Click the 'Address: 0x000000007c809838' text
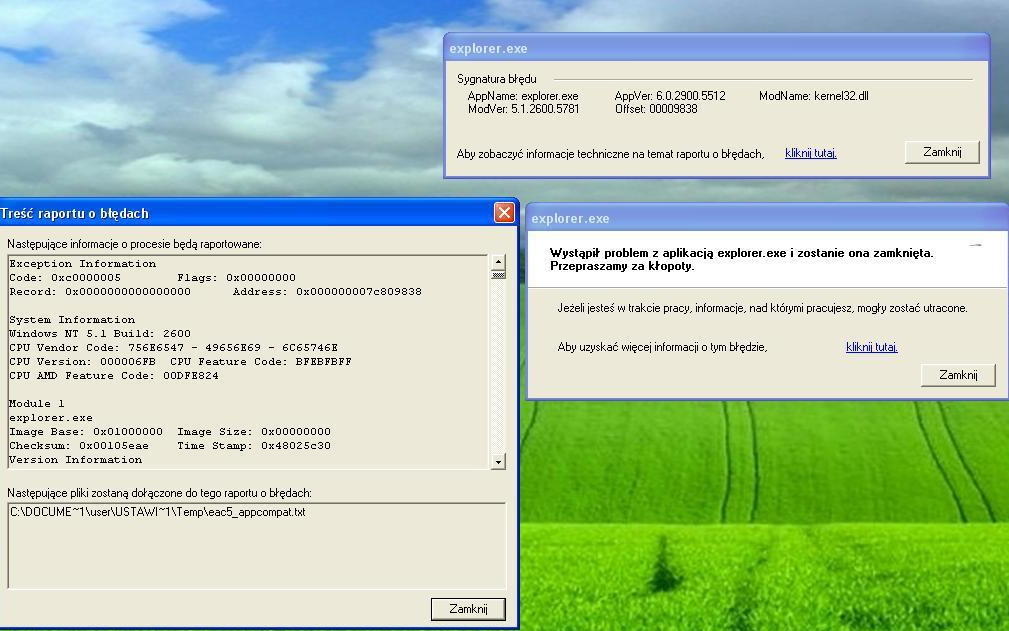 [327, 292]
